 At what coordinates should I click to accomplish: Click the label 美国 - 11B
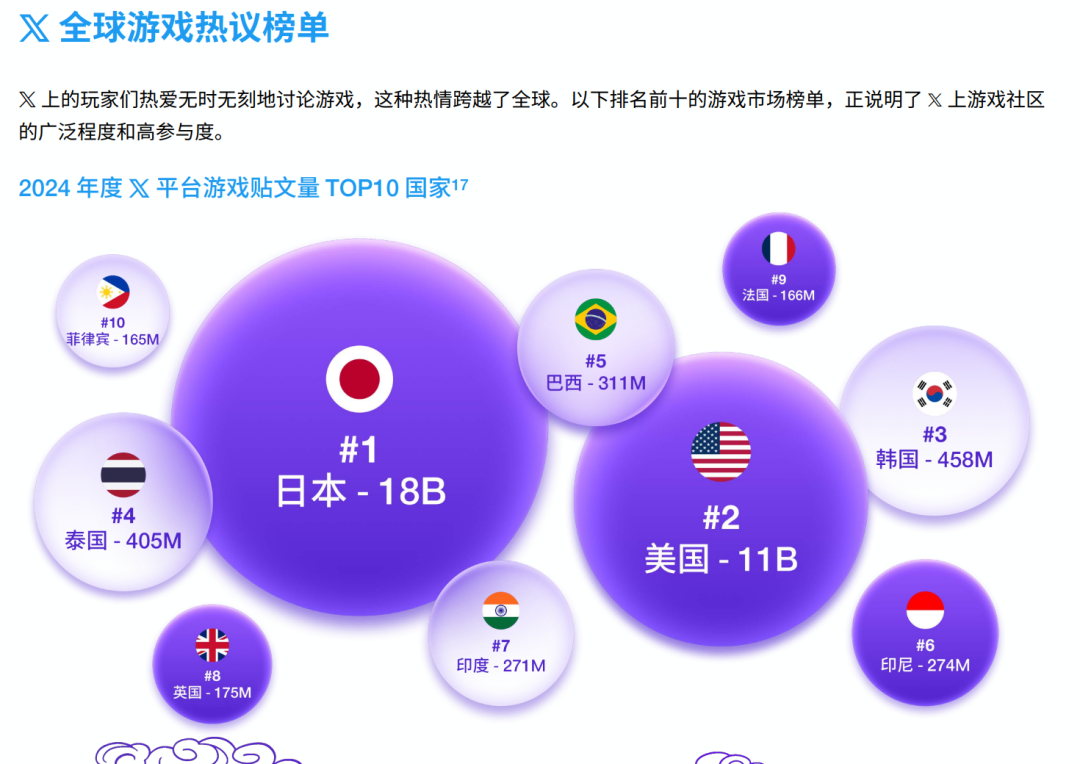coord(721,559)
